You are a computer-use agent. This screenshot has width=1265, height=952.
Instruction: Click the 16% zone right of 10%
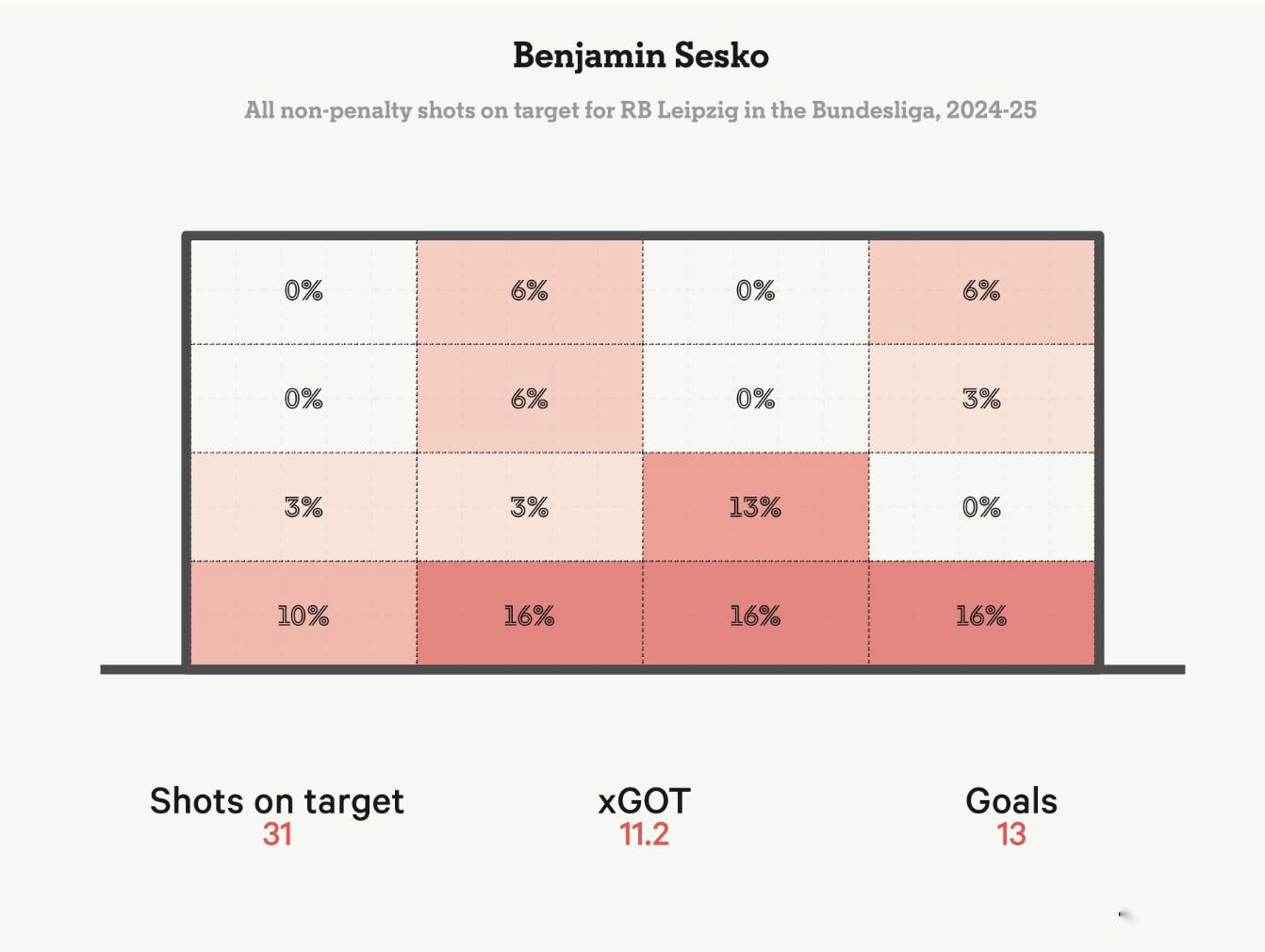[x=529, y=616]
